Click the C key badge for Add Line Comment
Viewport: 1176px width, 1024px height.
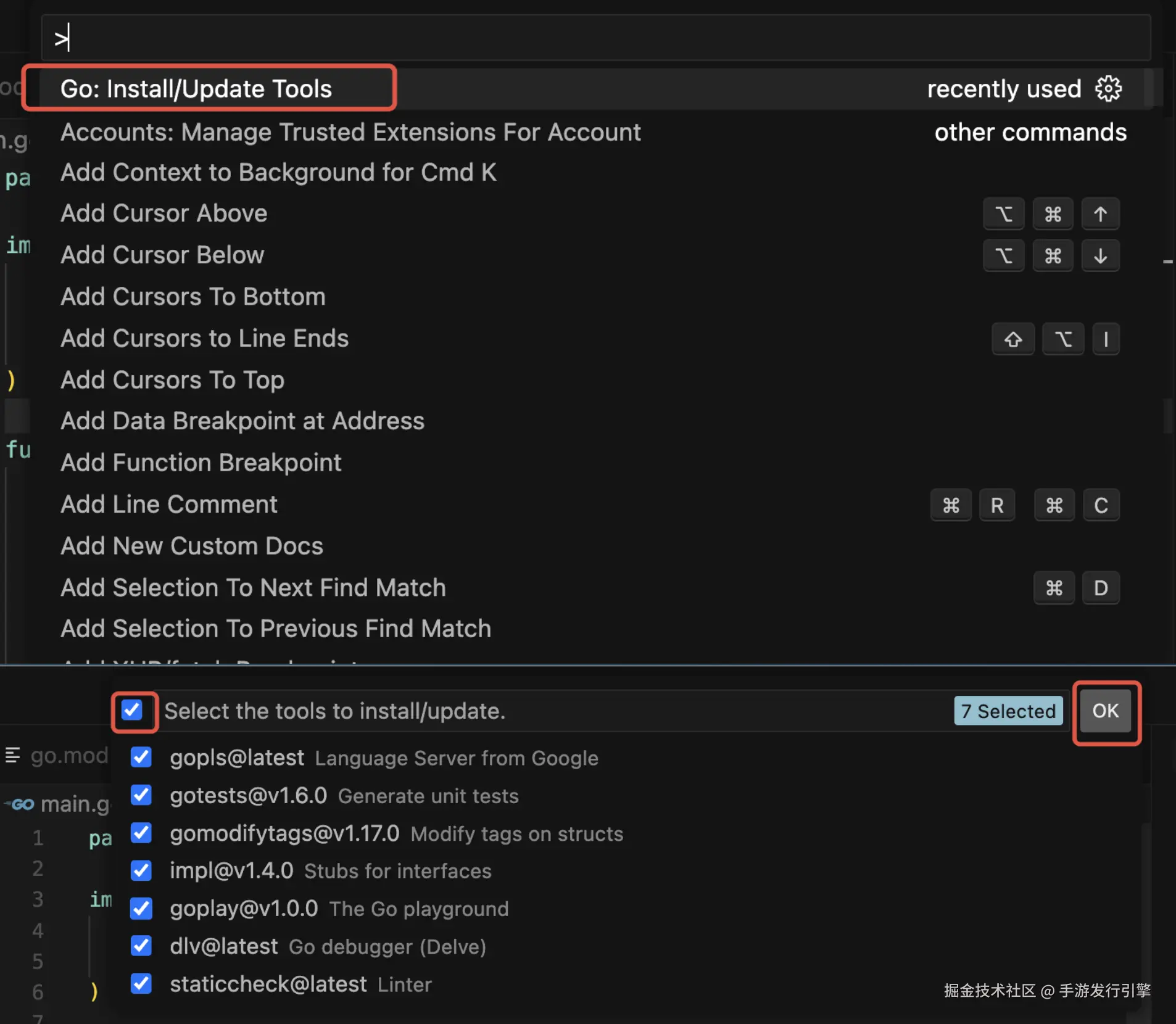point(1101,505)
